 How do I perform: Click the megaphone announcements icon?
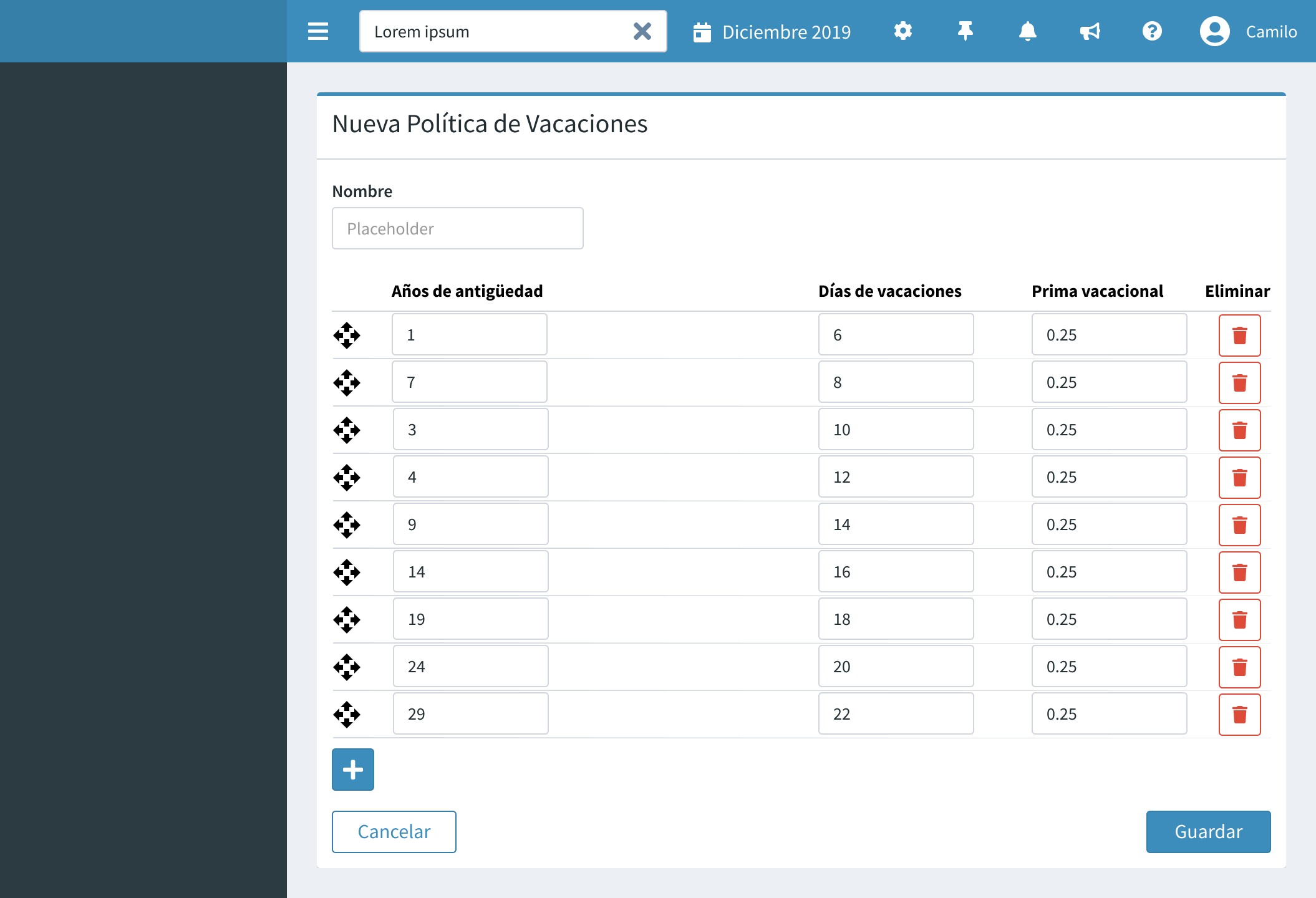tap(1090, 31)
